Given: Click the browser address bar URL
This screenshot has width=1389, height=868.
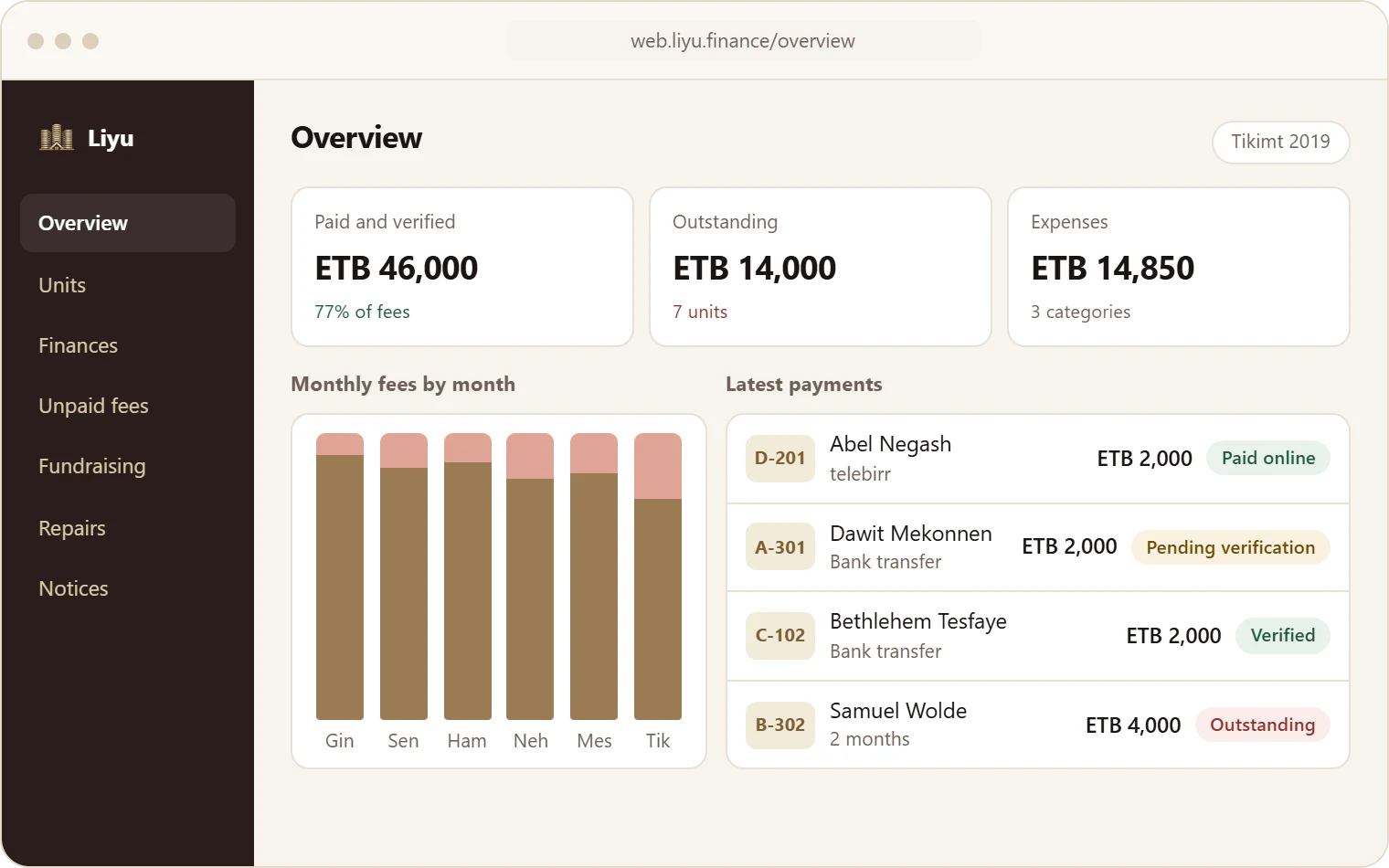Looking at the screenshot, I should click(743, 41).
